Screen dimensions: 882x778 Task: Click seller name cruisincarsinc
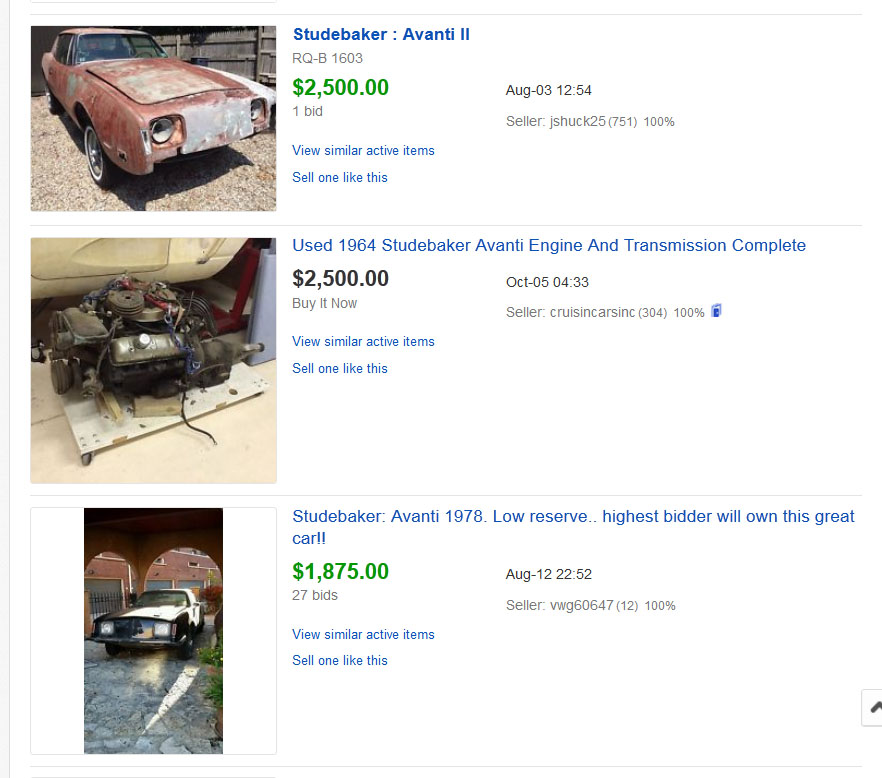pos(592,313)
